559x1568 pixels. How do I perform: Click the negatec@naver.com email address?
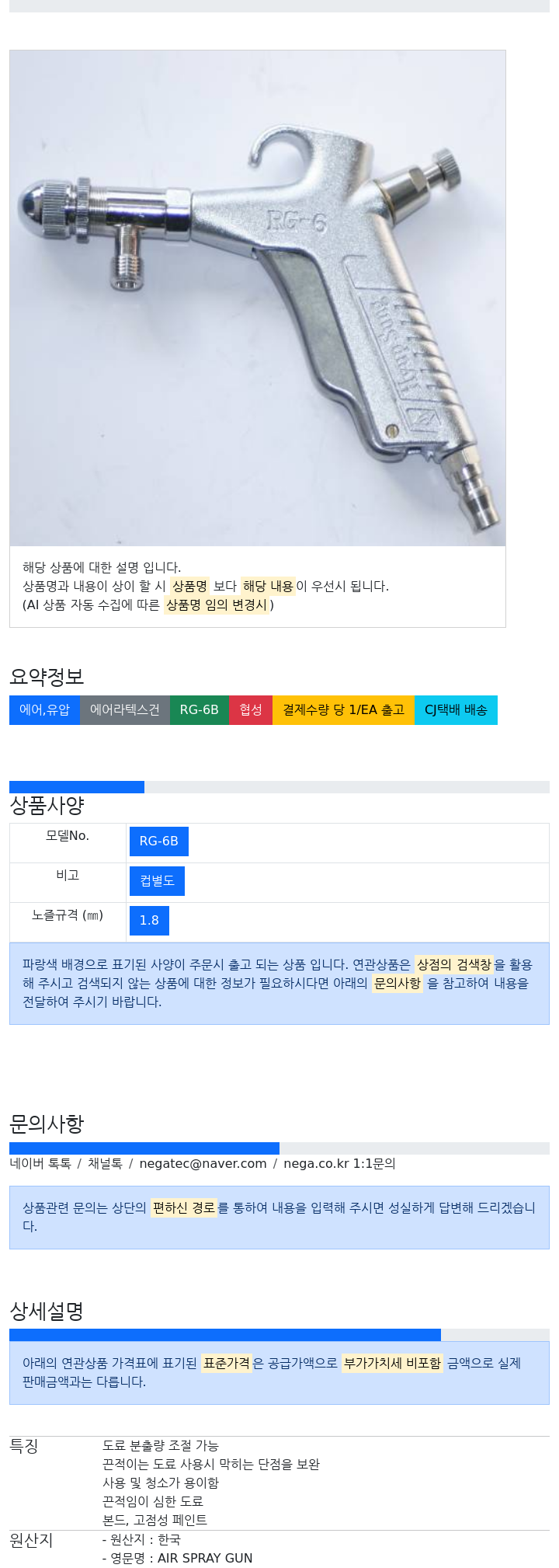pyautogui.click(x=203, y=1164)
